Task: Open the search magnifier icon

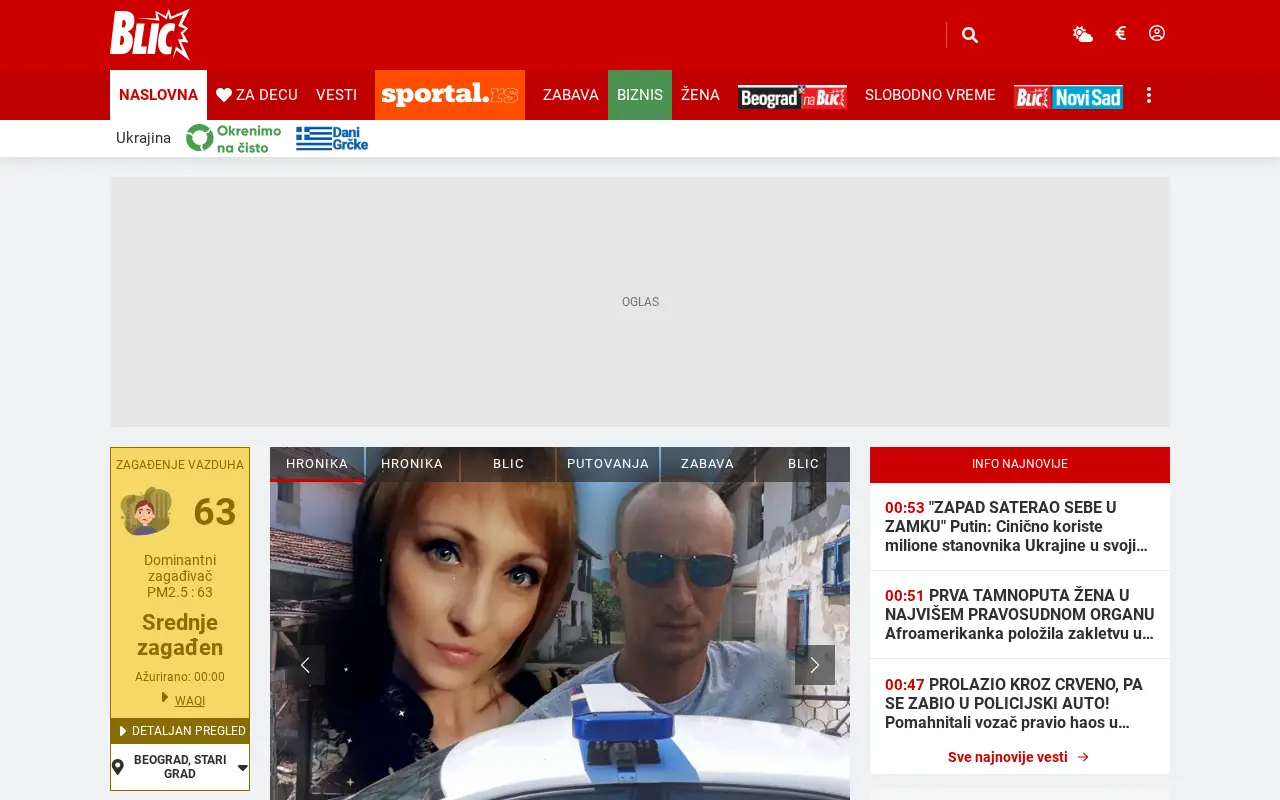Action: point(969,35)
